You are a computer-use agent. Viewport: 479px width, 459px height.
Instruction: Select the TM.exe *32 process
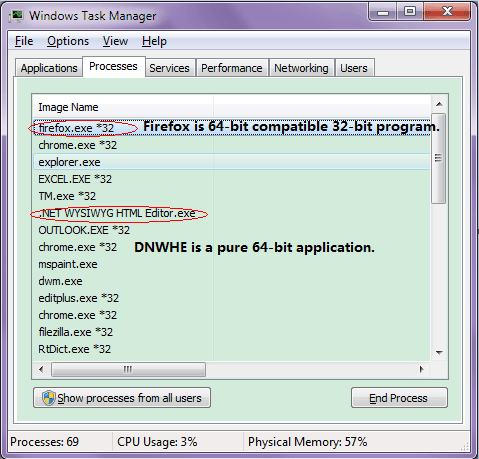pyautogui.click(x=232, y=196)
